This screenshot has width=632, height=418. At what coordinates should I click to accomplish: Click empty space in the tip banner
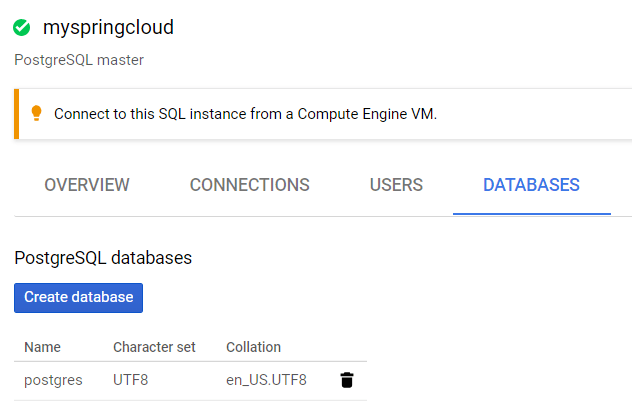point(540,114)
